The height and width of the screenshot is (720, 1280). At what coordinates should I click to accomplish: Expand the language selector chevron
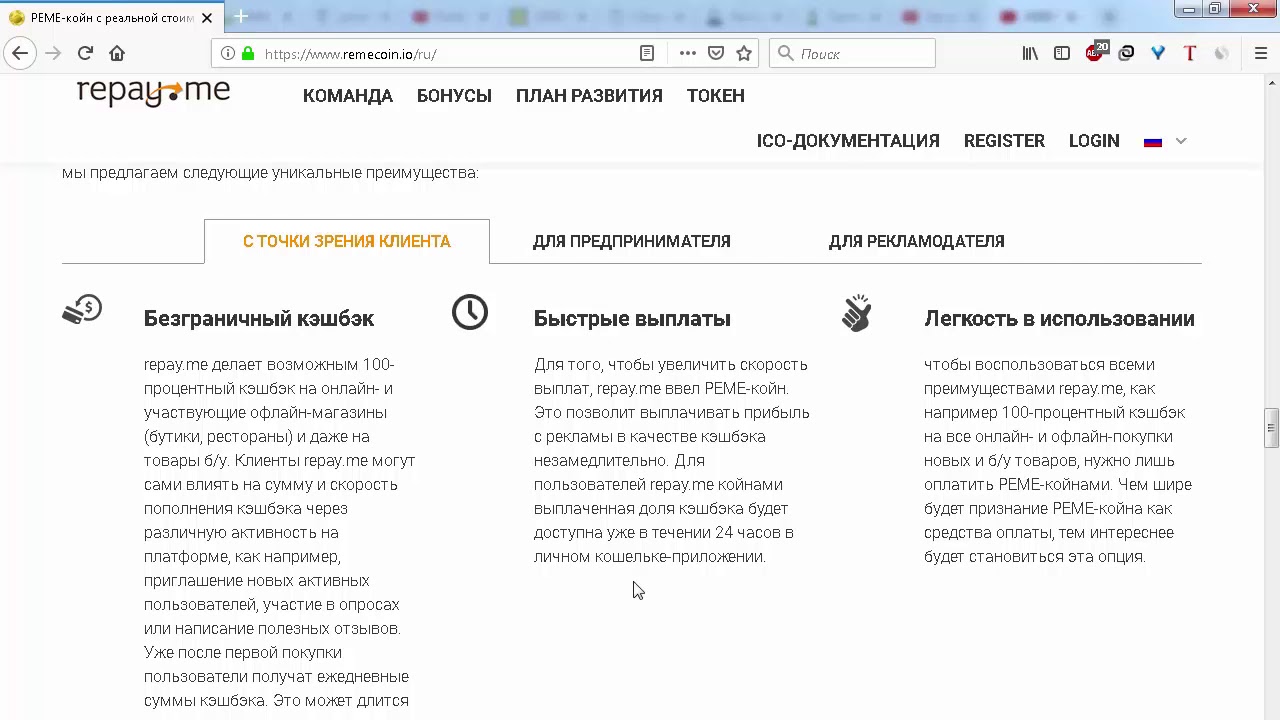tap(1181, 141)
